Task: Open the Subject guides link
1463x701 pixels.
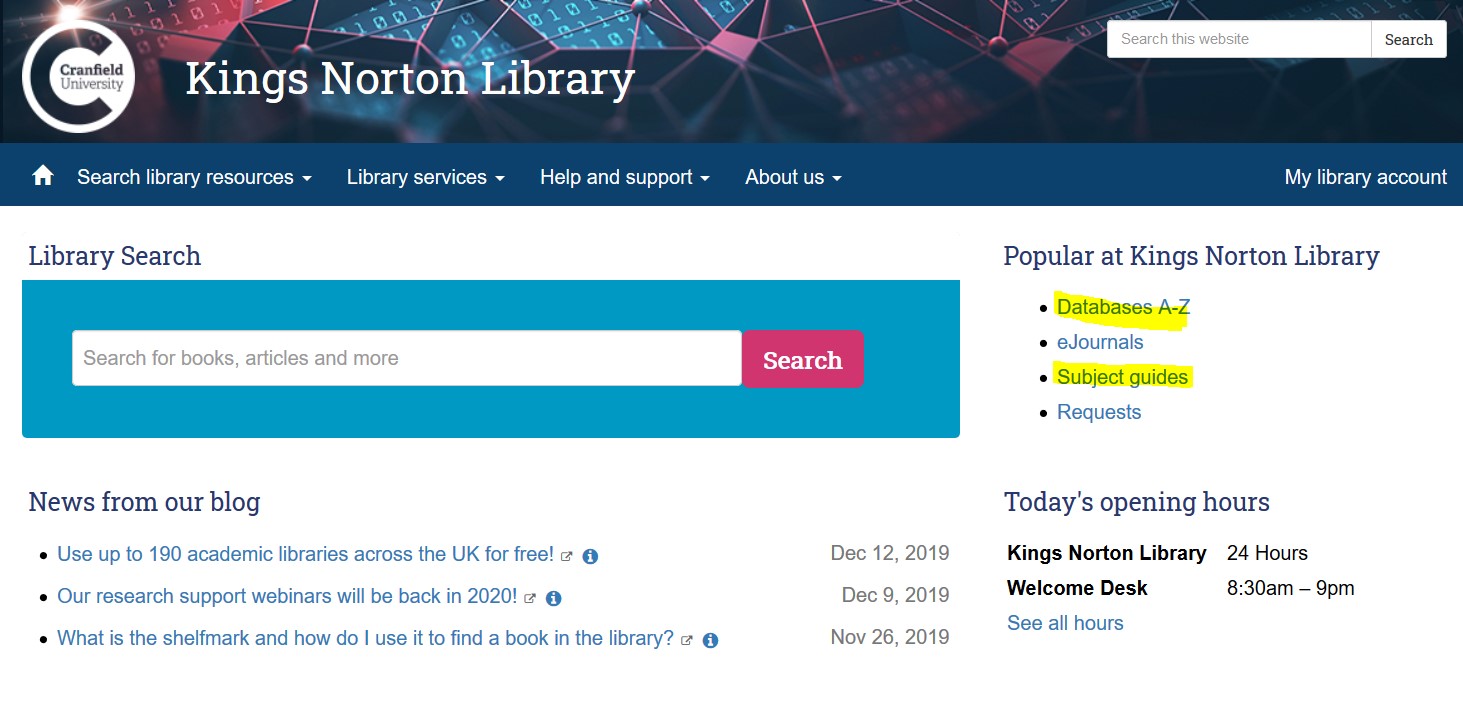Action: pos(1122,377)
